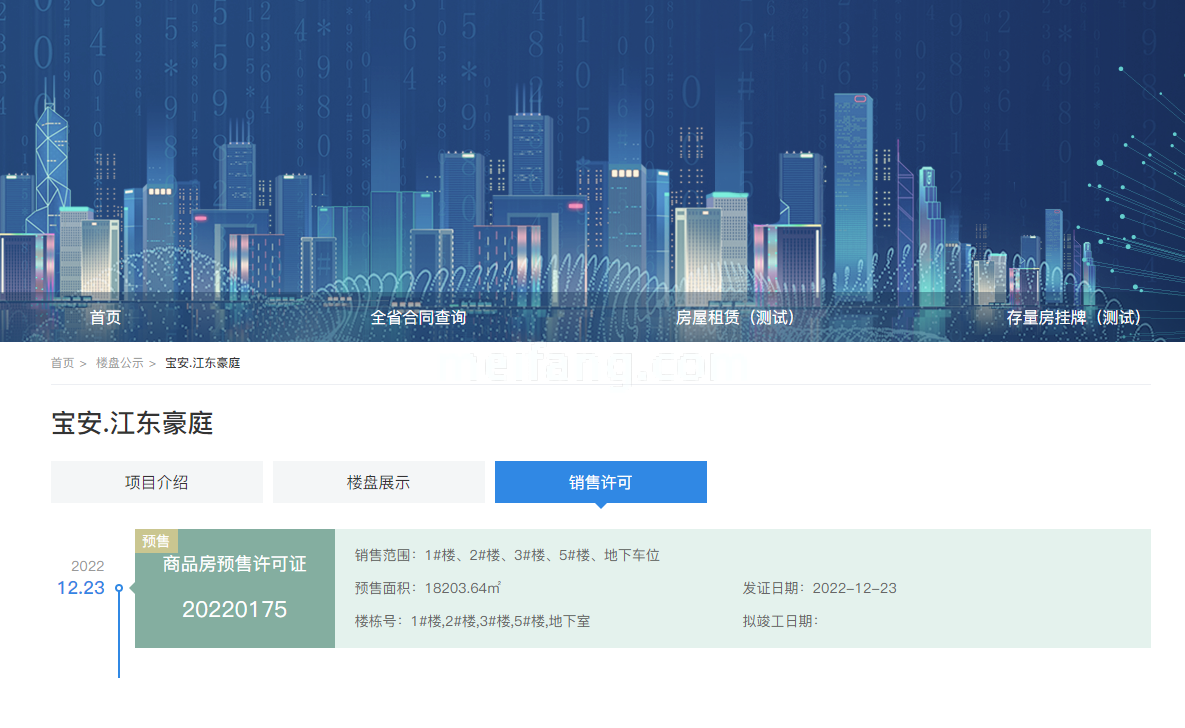
Task: Click the 宝安.江东豪庭 breadcrumb item
Action: point(202,363)
